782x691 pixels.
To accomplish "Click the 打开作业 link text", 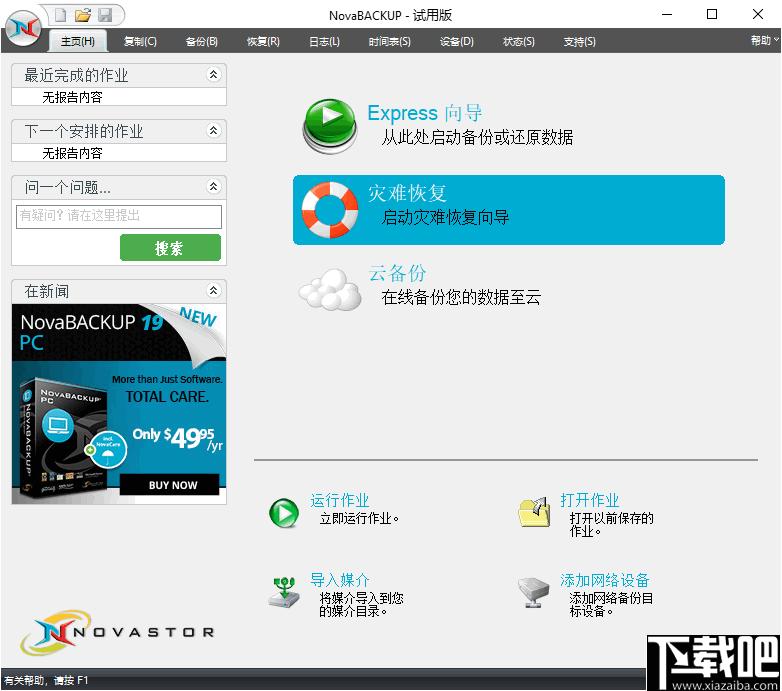I will click(589, 500).
